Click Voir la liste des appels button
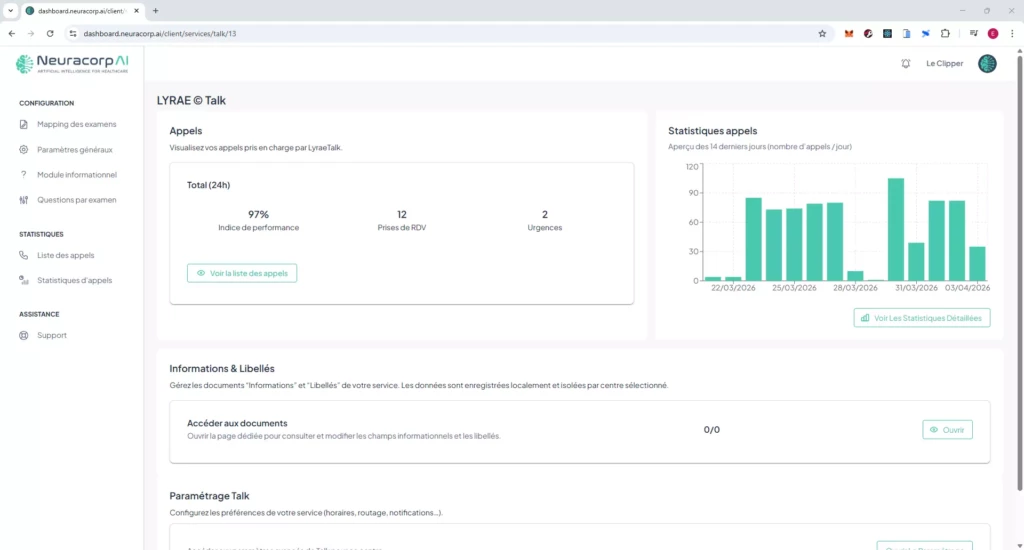The width and height of the screenshot is (1024, 550). point(242,273)
